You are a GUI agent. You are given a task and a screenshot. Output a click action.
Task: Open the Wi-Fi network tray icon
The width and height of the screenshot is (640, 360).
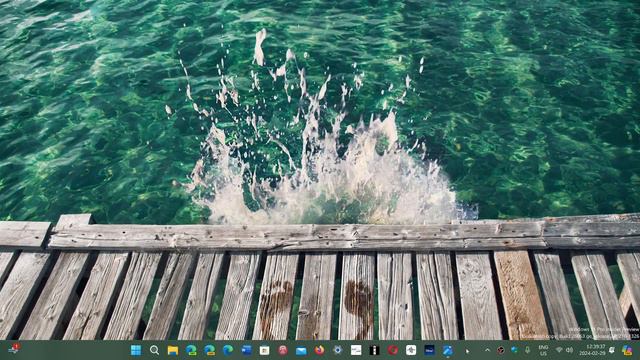click(x=559, y=350)
